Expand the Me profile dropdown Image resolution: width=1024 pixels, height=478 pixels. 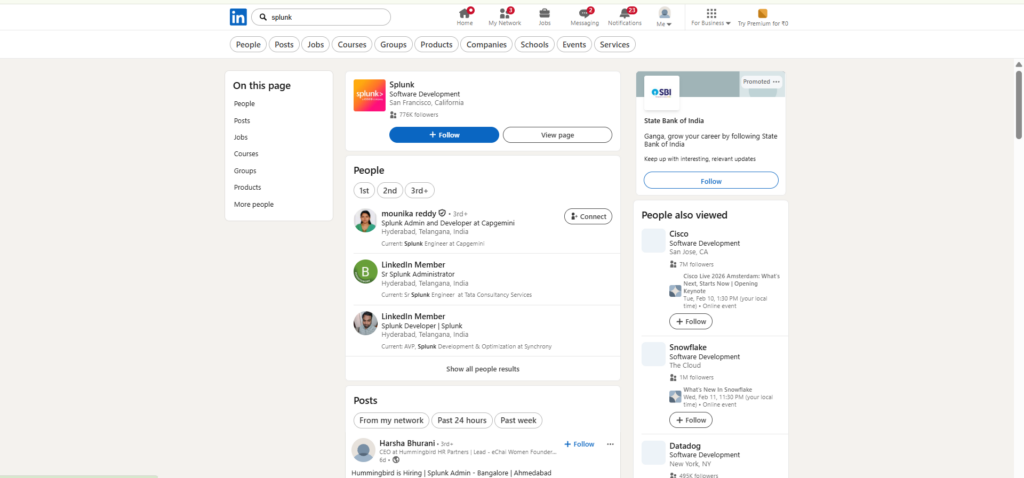[x=664, y=17]
